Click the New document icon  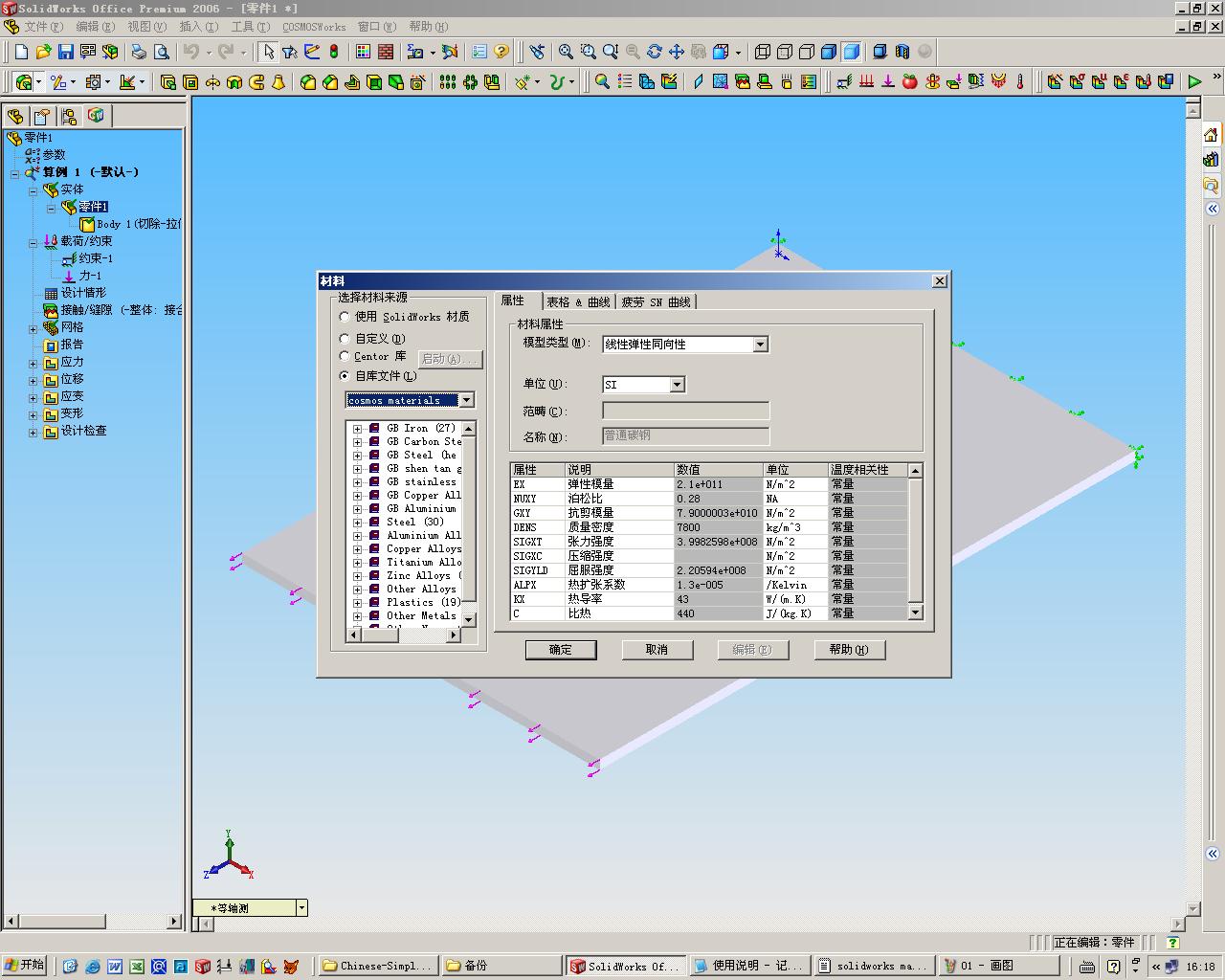21,52
